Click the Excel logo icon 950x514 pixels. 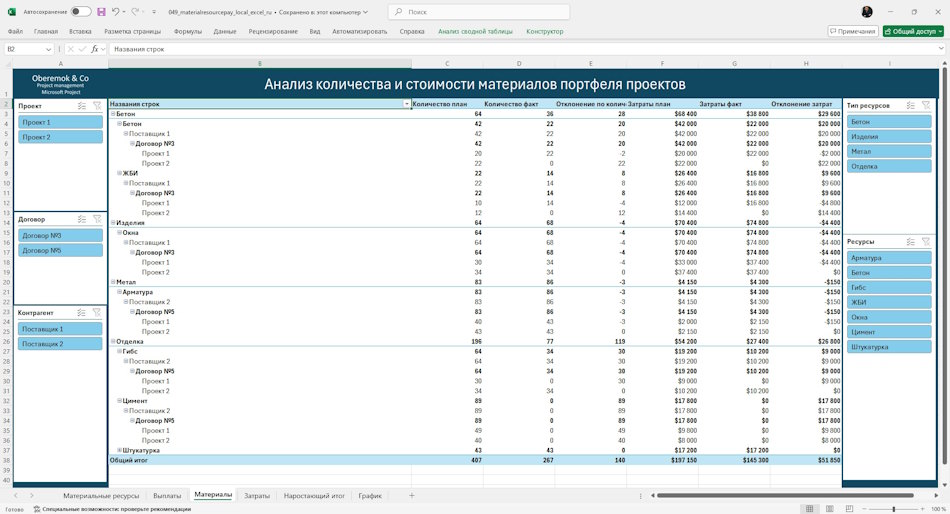12,12
